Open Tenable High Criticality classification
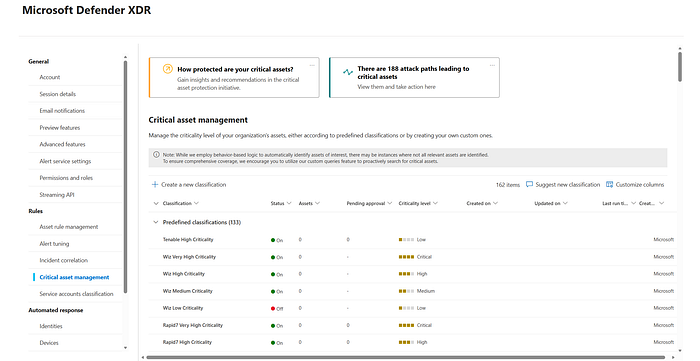Screen dimensions: 700x361 tap(188, 240)
